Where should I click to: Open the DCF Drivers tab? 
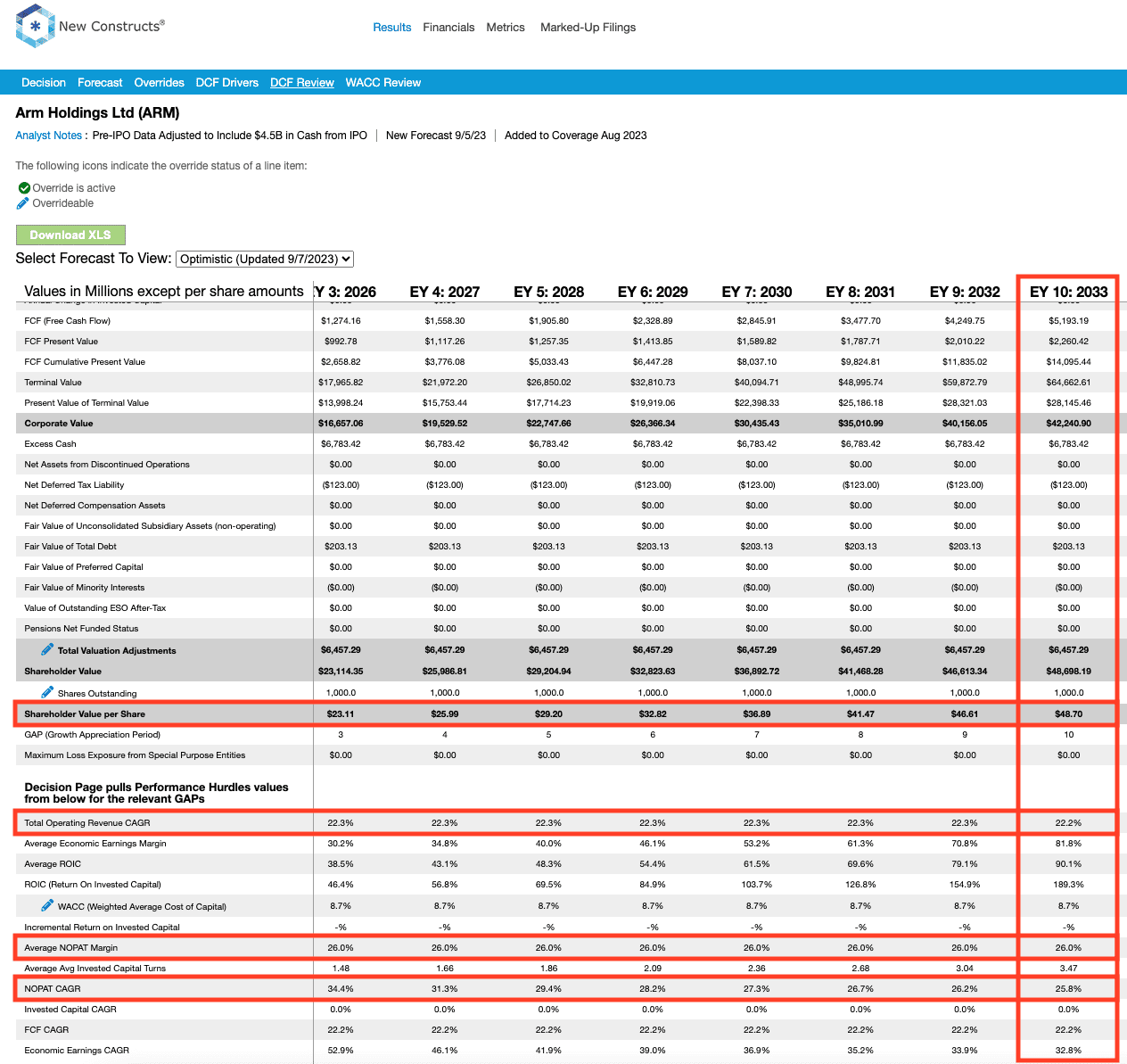click(x=227, y=83)
